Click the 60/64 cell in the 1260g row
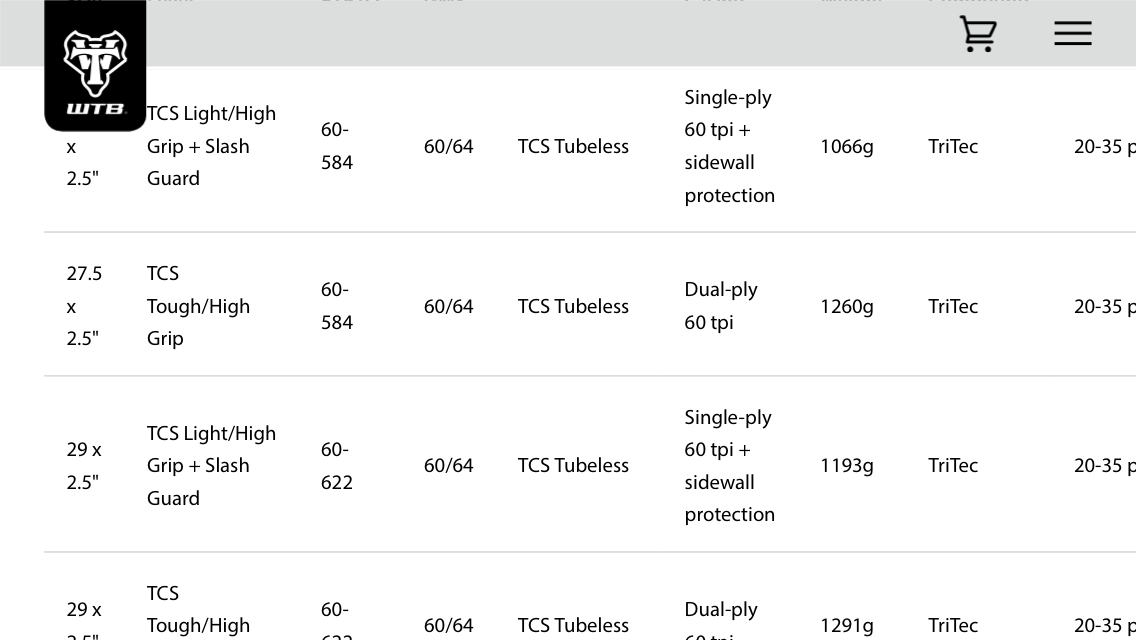The image size is (1136, 640). pyautogui.click(x=448, y=306)
